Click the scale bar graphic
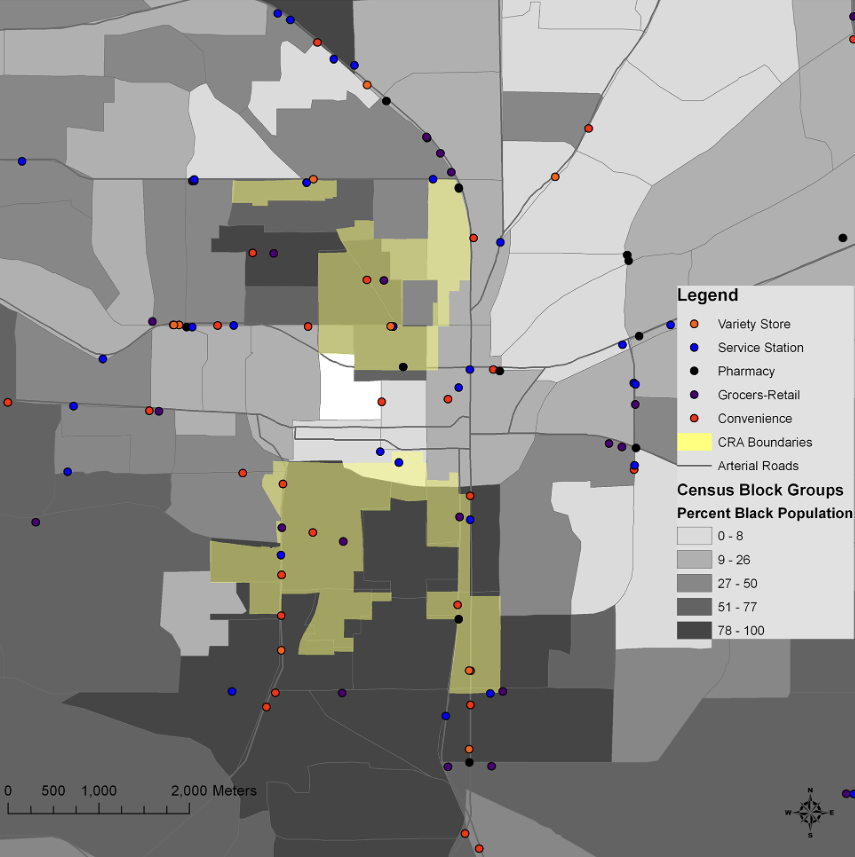The width and height of the screenshot is (855, 857). click(98, 808)
